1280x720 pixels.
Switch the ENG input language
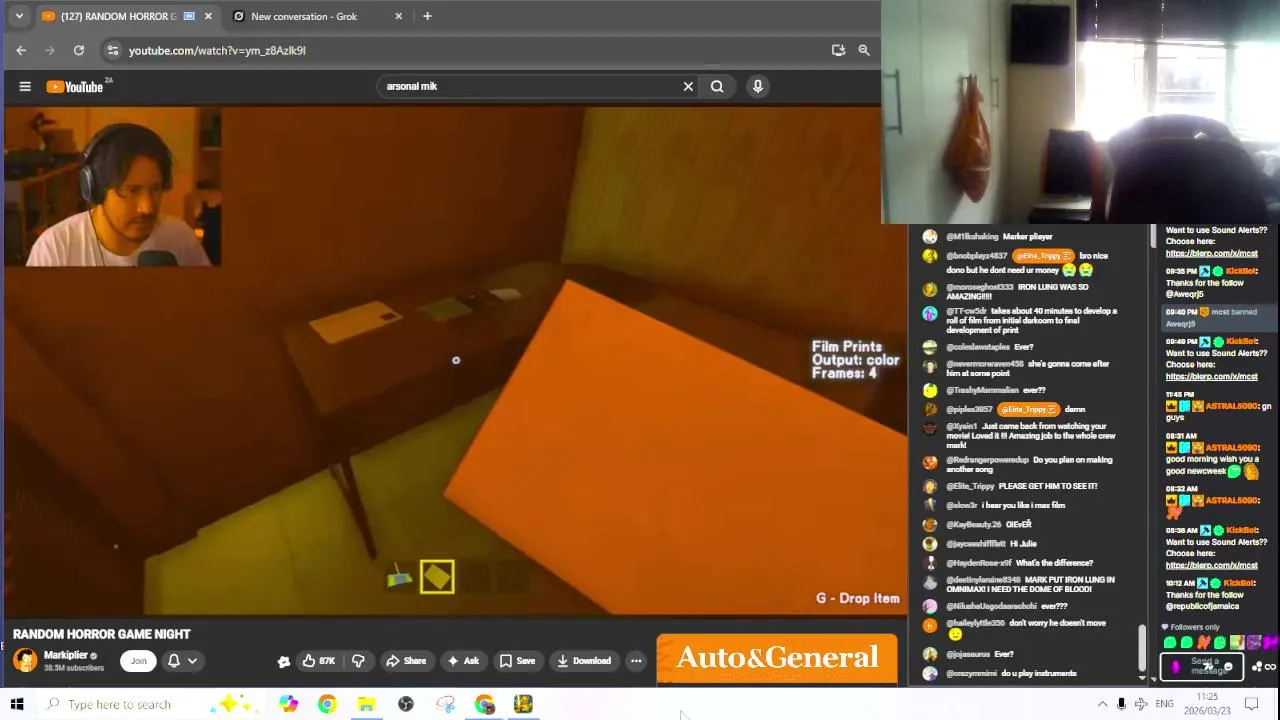point(1164,704)
